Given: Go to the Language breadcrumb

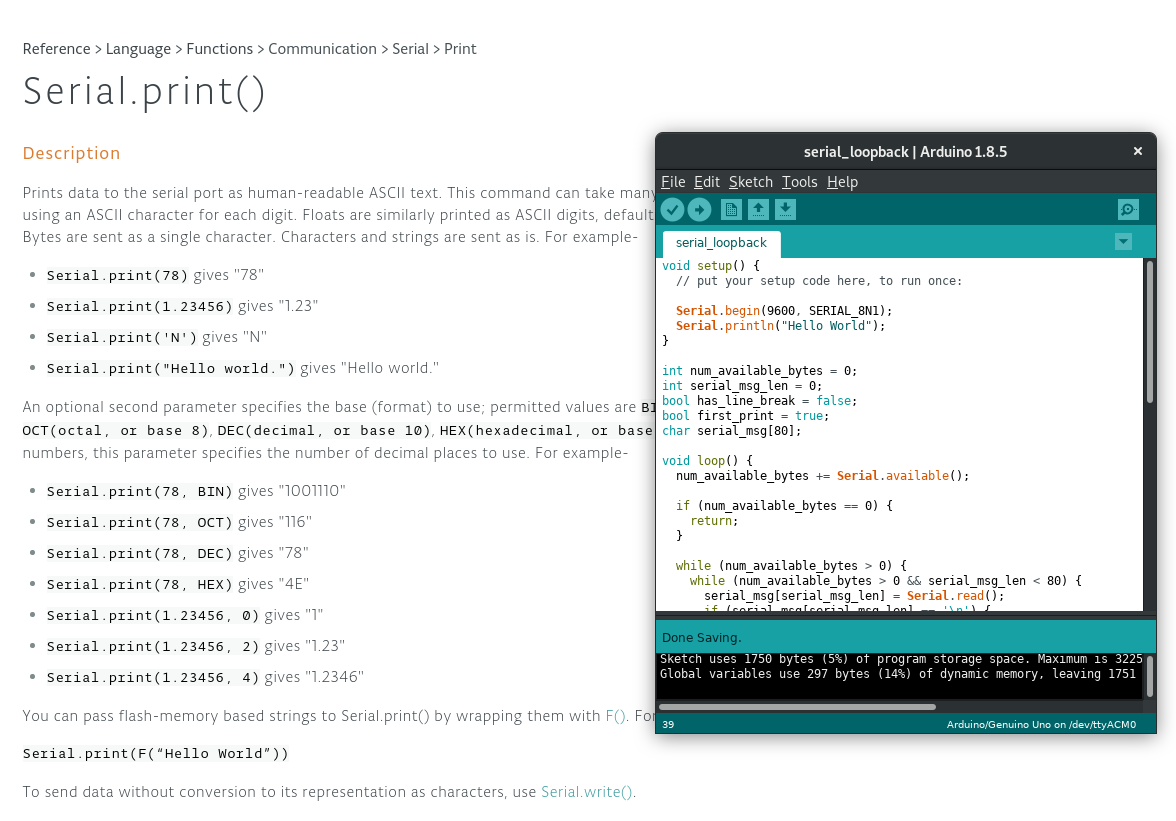Looking at the screenshot, I should click(x=138, y=49).
